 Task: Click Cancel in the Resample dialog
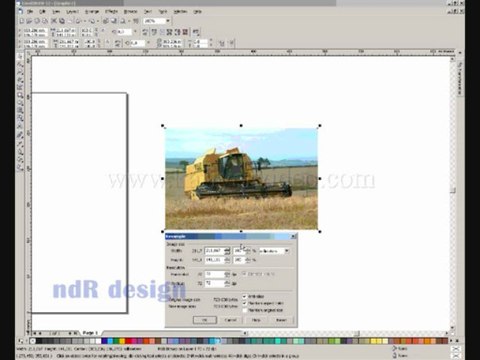tap(230, 320)
